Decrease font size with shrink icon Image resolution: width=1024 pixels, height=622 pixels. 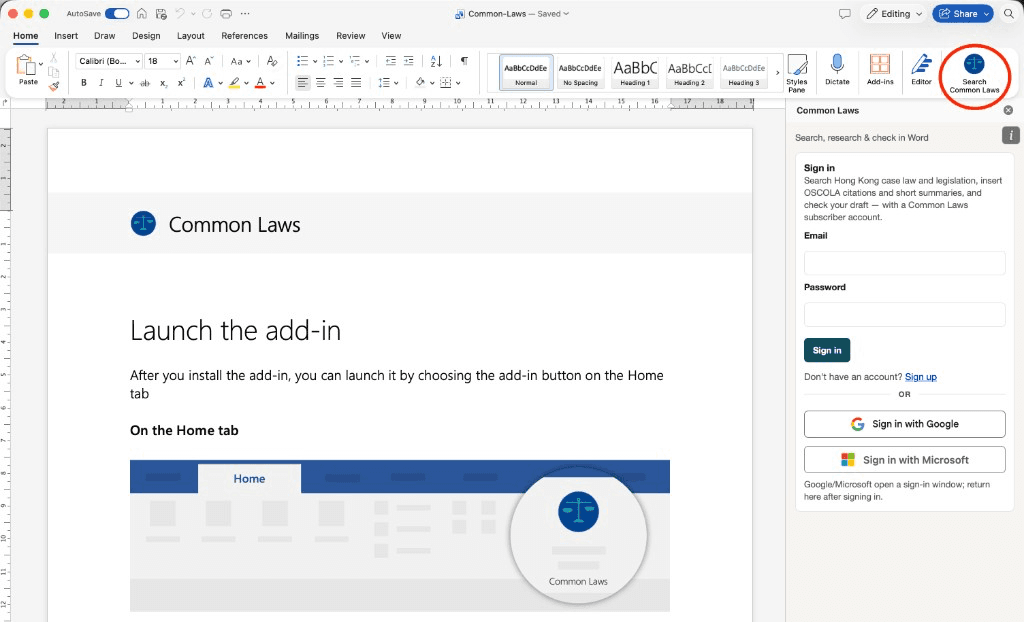(209, 61)
